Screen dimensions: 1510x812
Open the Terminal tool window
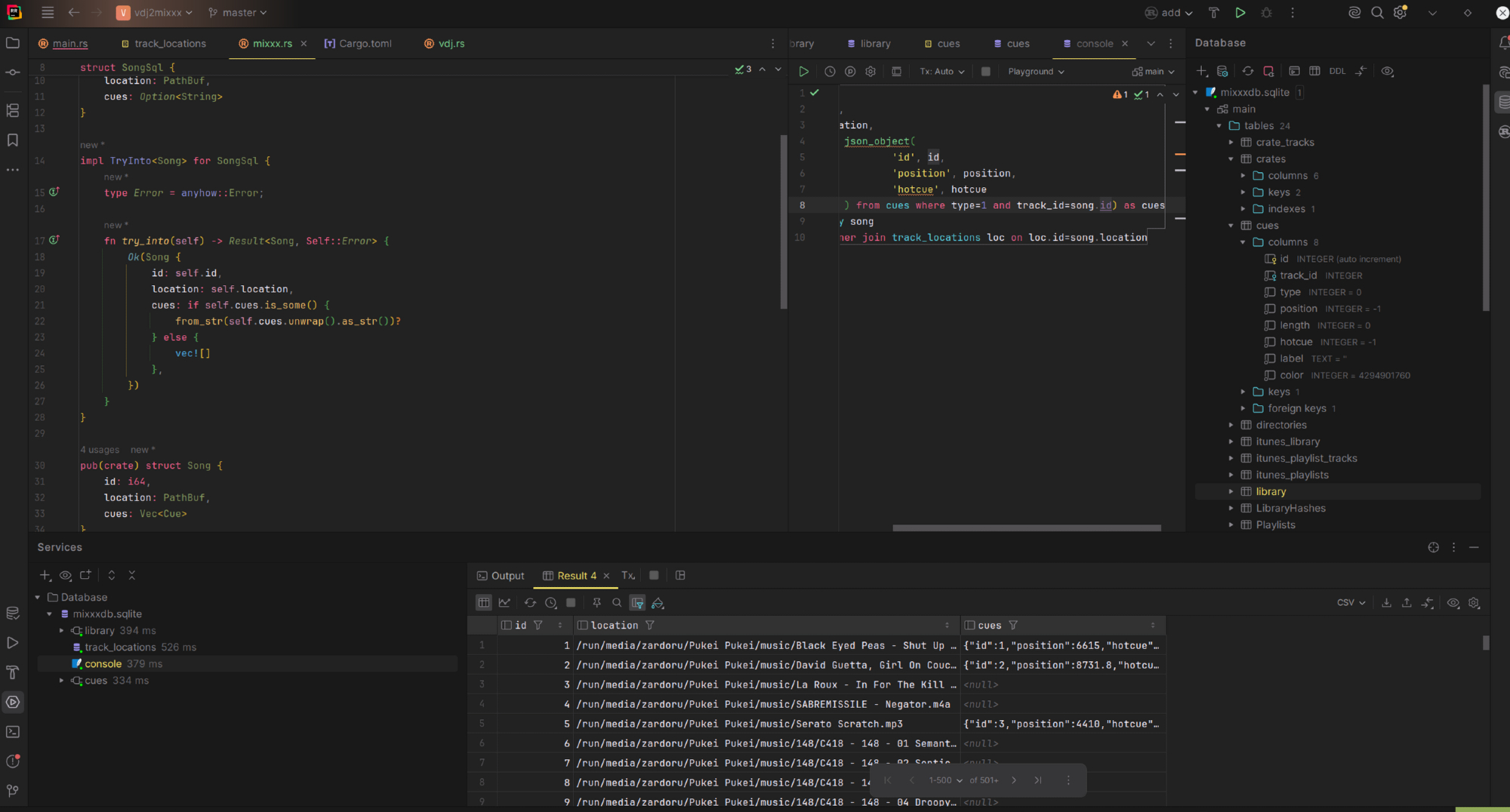coord(13,732)
